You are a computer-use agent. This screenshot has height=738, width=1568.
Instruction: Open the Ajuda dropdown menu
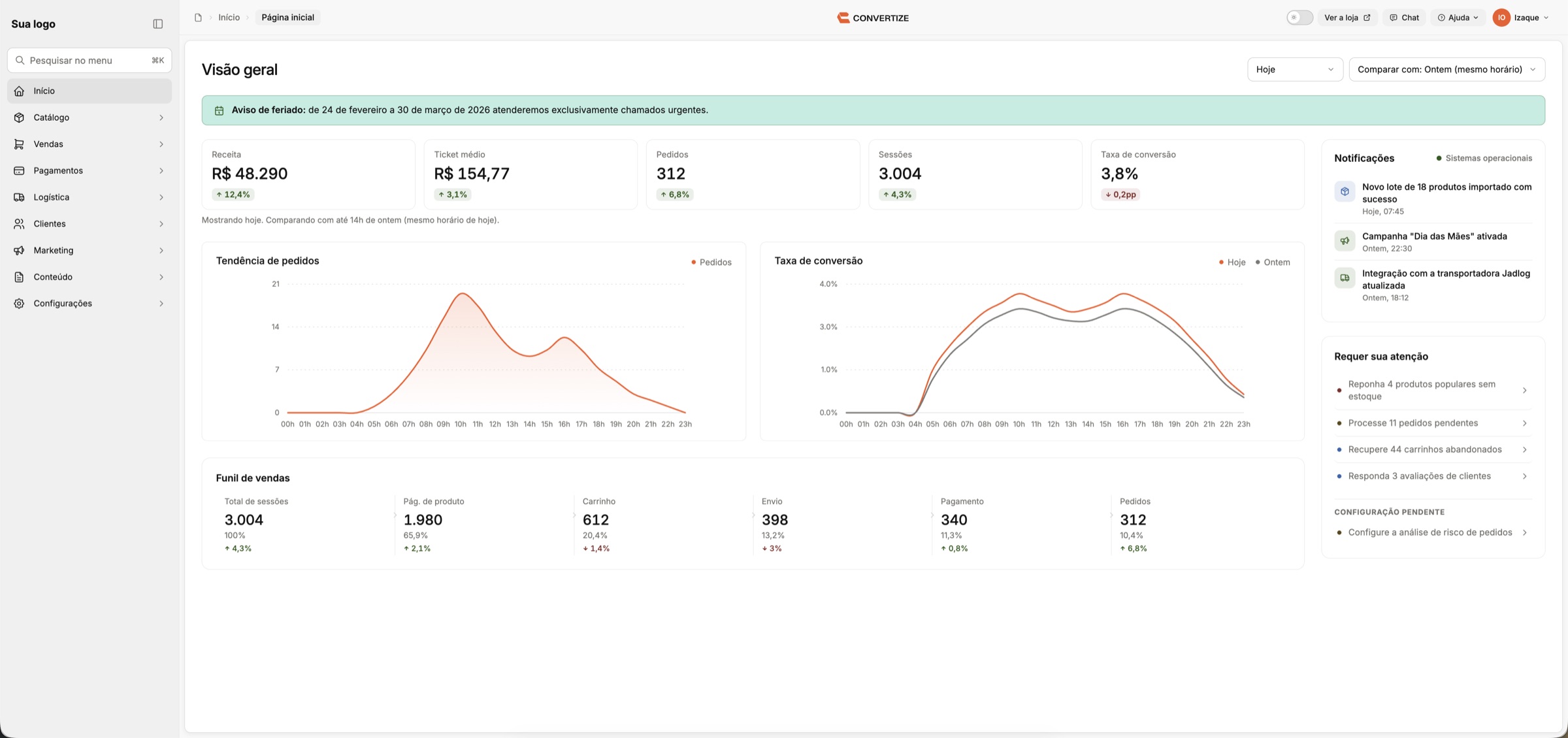(x=1458, y=18)
